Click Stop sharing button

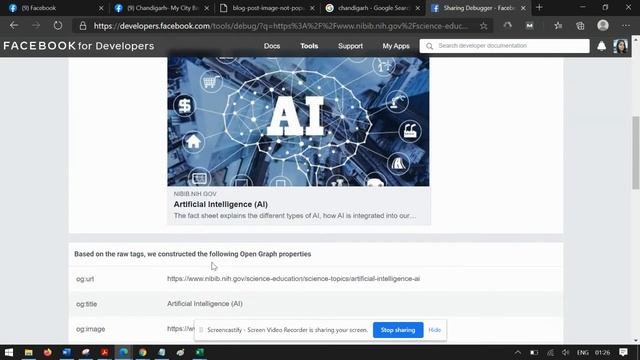pos(398,330)
